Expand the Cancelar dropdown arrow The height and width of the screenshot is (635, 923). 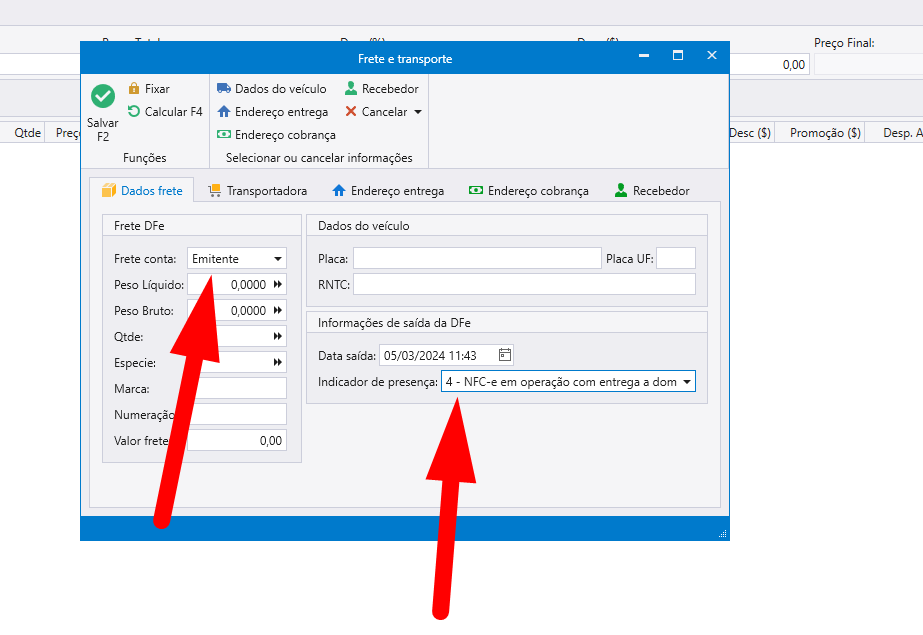click(418, 112)
